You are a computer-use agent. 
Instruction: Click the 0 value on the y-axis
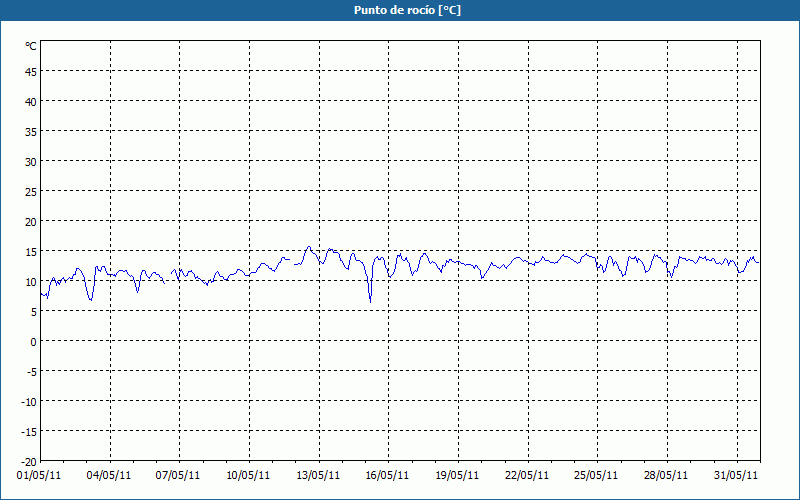tap(34, 342)
